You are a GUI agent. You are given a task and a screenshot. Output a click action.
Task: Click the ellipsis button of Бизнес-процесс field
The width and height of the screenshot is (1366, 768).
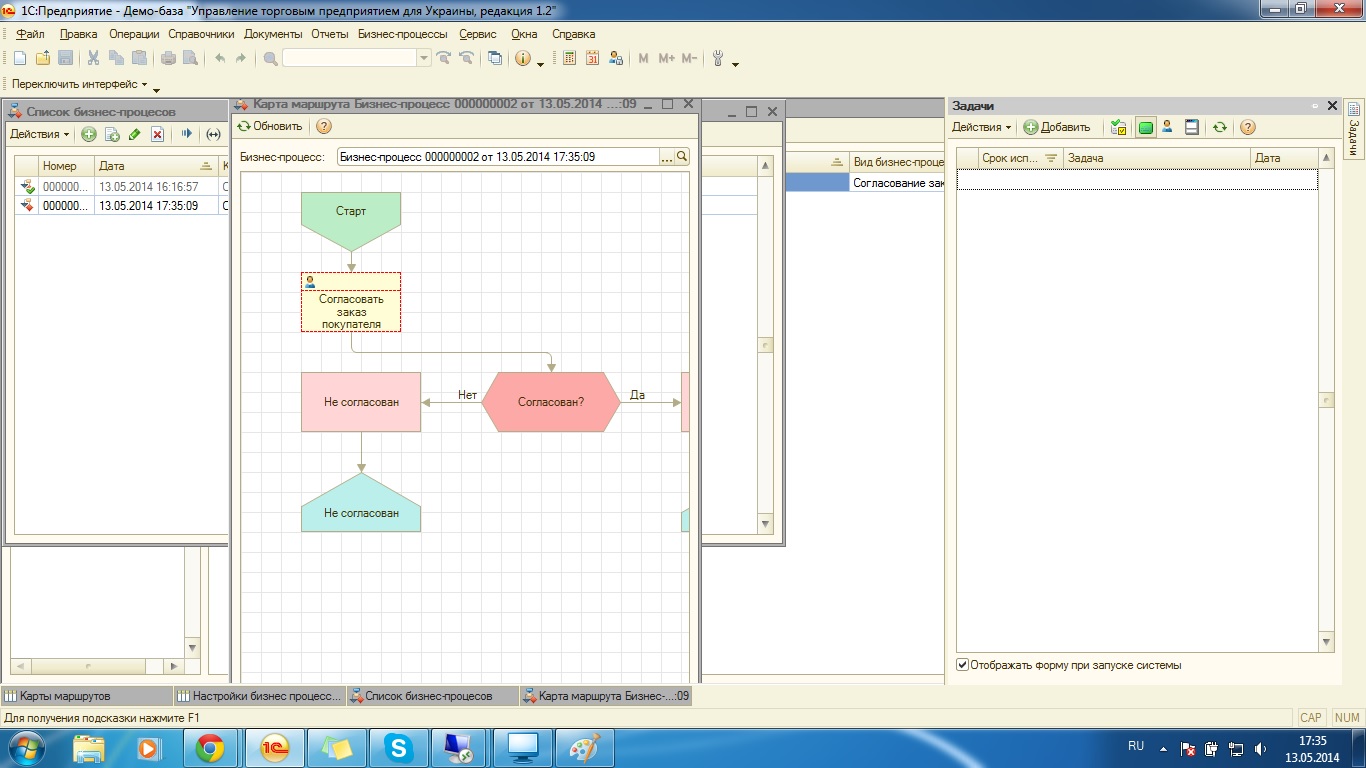[x=667, y=157]
